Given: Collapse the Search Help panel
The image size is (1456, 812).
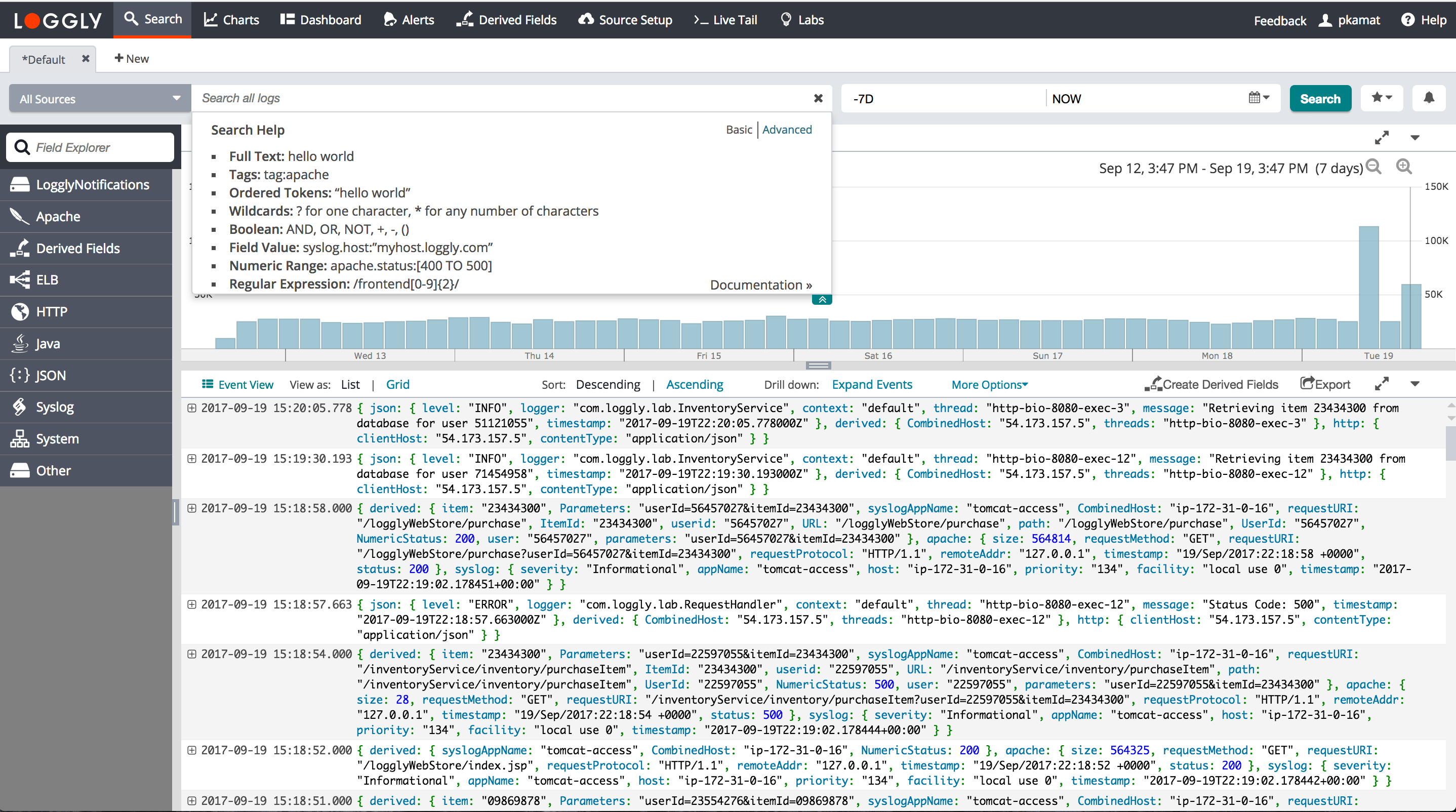Looking at the screenshot, I should 822,299.
